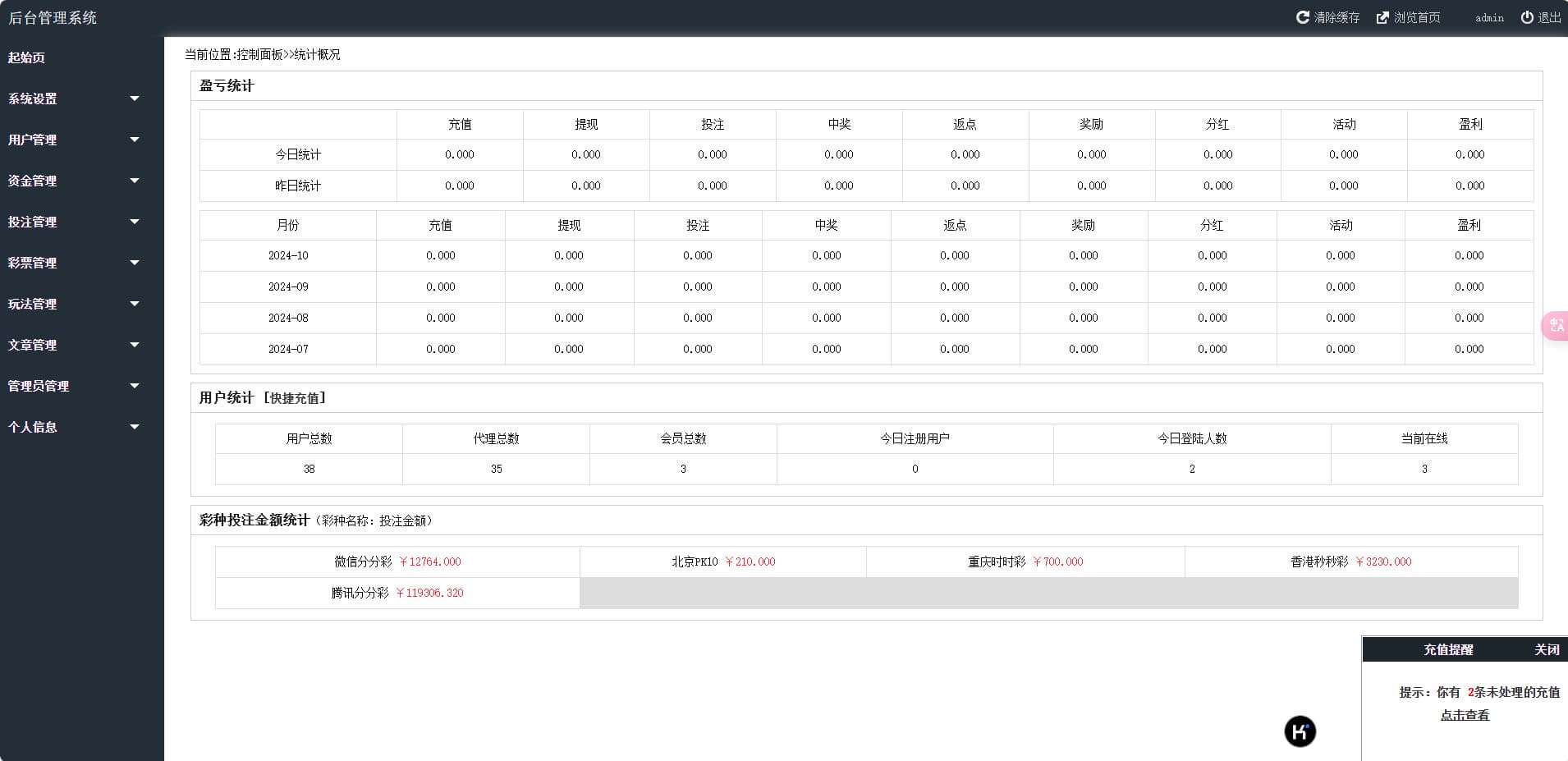1568x761 pixels.
Task: Open the 起始页 sidebar item
Action: pos(27,57)
